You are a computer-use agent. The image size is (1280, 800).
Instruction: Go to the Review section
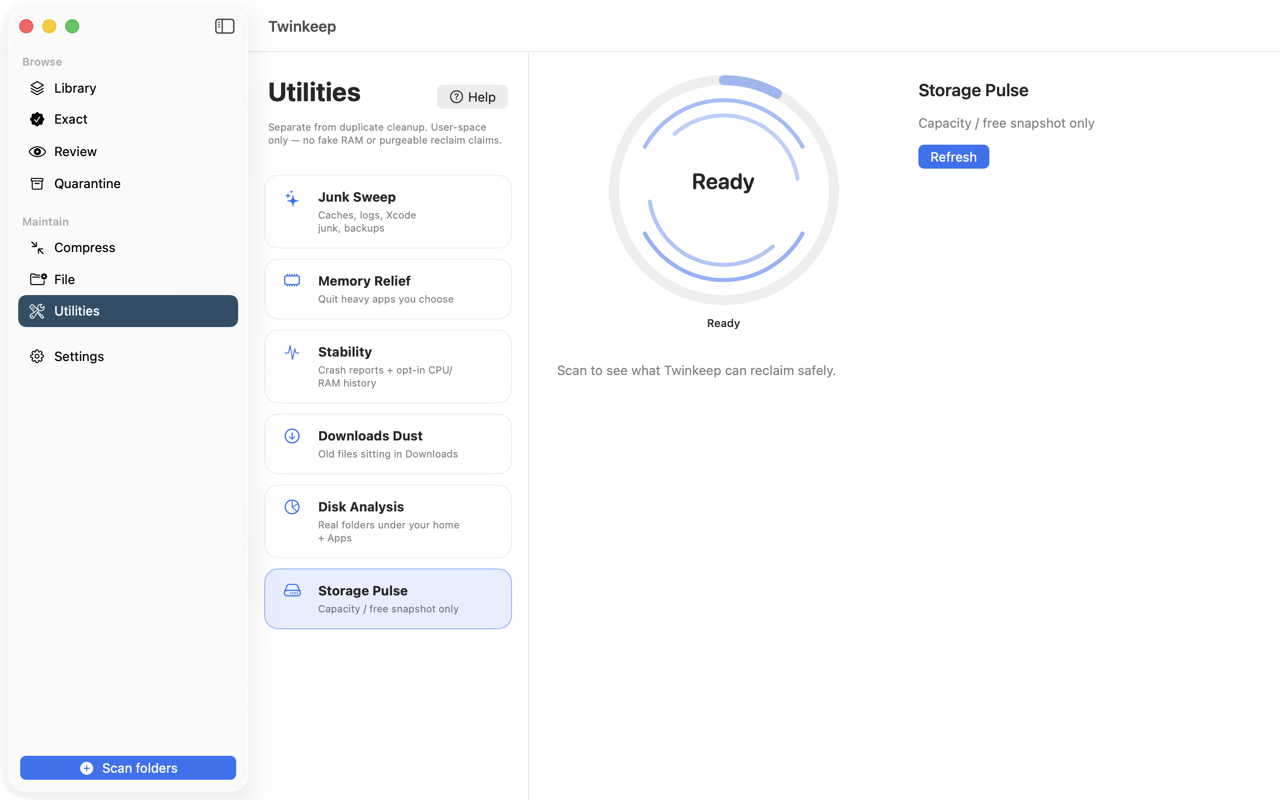(128, 152)
